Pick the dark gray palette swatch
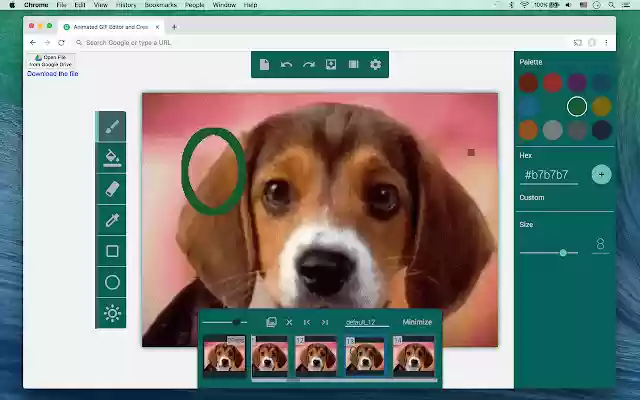This screenshot has width=640, height=400. 577,130
